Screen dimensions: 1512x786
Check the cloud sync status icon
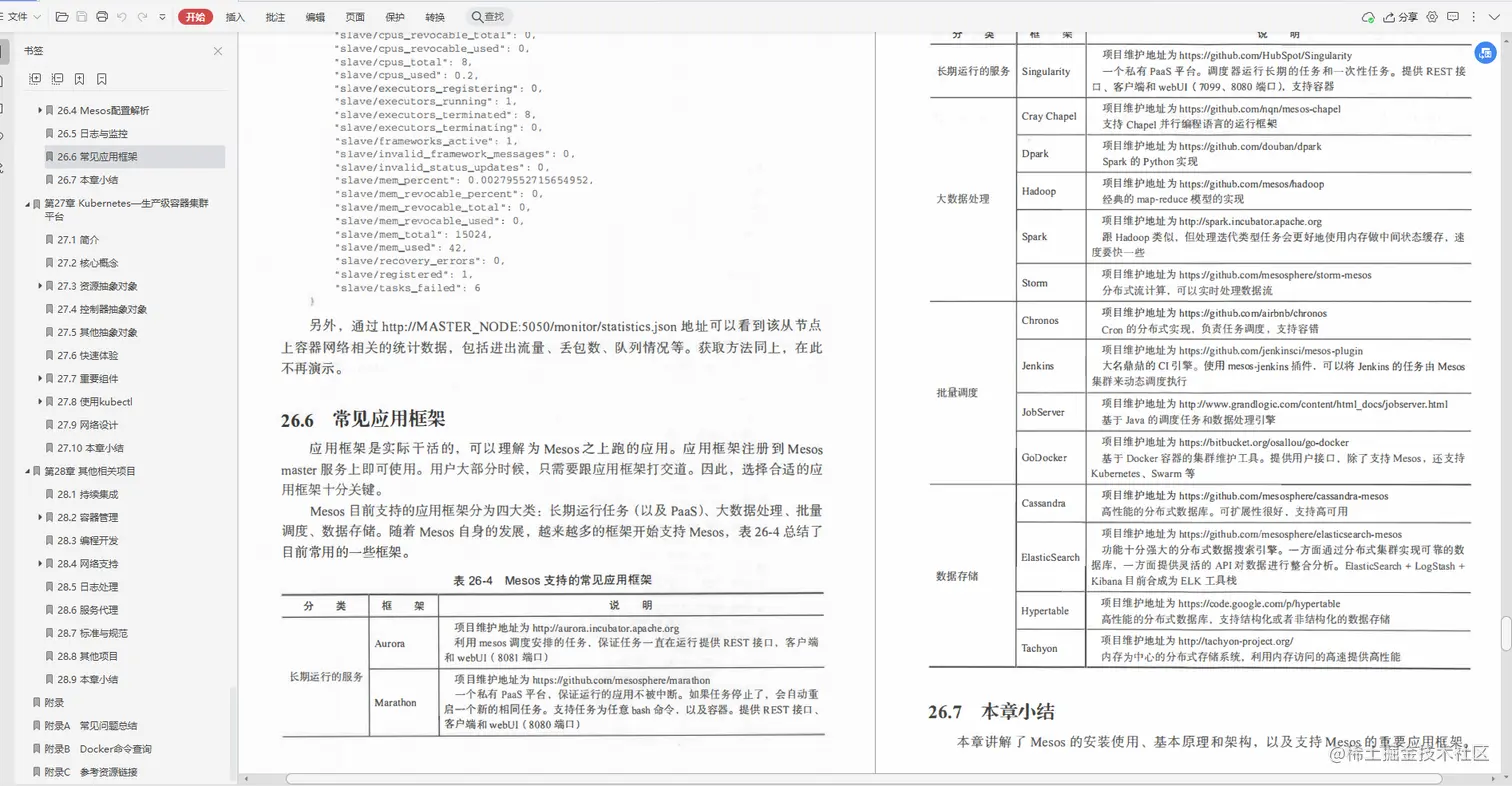[x=1369, y=16]
